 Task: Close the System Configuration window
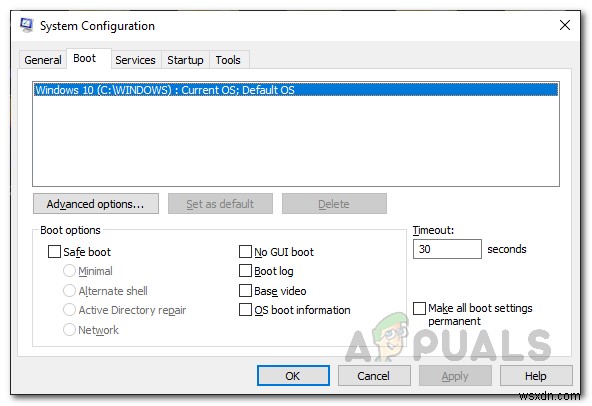(564, 25)
